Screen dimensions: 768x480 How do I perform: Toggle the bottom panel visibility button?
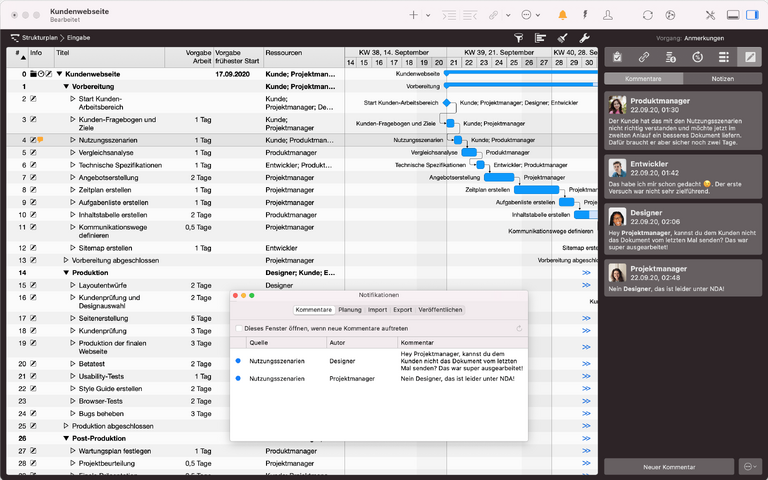(x=732, y=15)
